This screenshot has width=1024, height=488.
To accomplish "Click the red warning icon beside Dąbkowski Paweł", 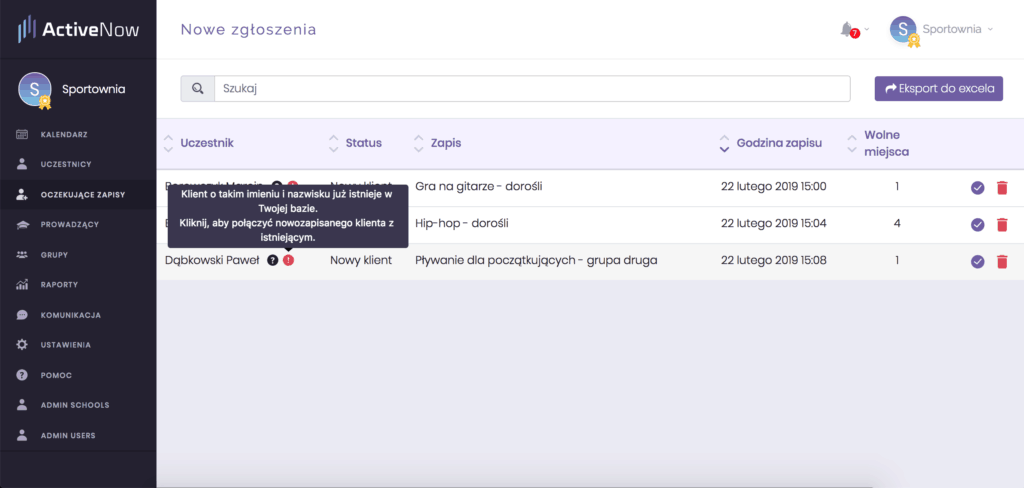I will [289, 260].
